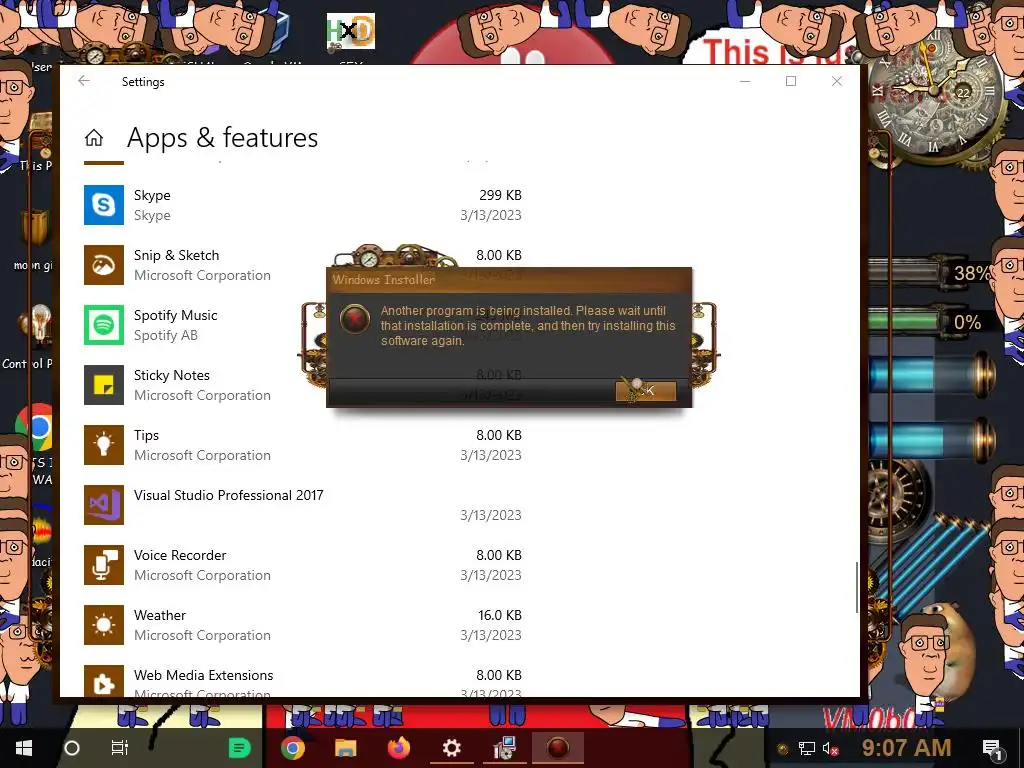Click the 'Skype' app name
Image resolution: width=1024 pixels, height=768 pixels.
point(152,195)
